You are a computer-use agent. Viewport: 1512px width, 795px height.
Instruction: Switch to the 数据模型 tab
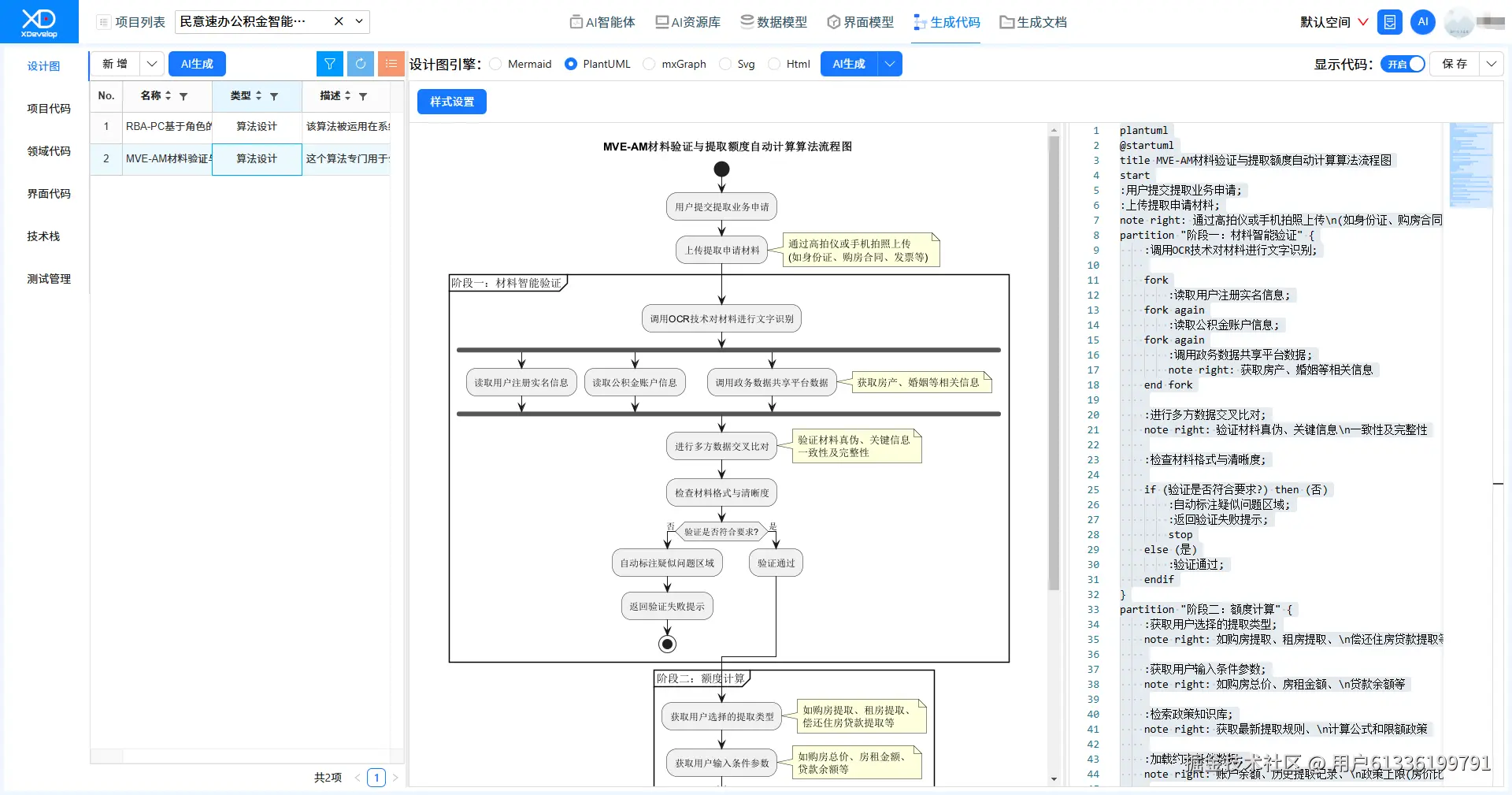click(774, 22)
